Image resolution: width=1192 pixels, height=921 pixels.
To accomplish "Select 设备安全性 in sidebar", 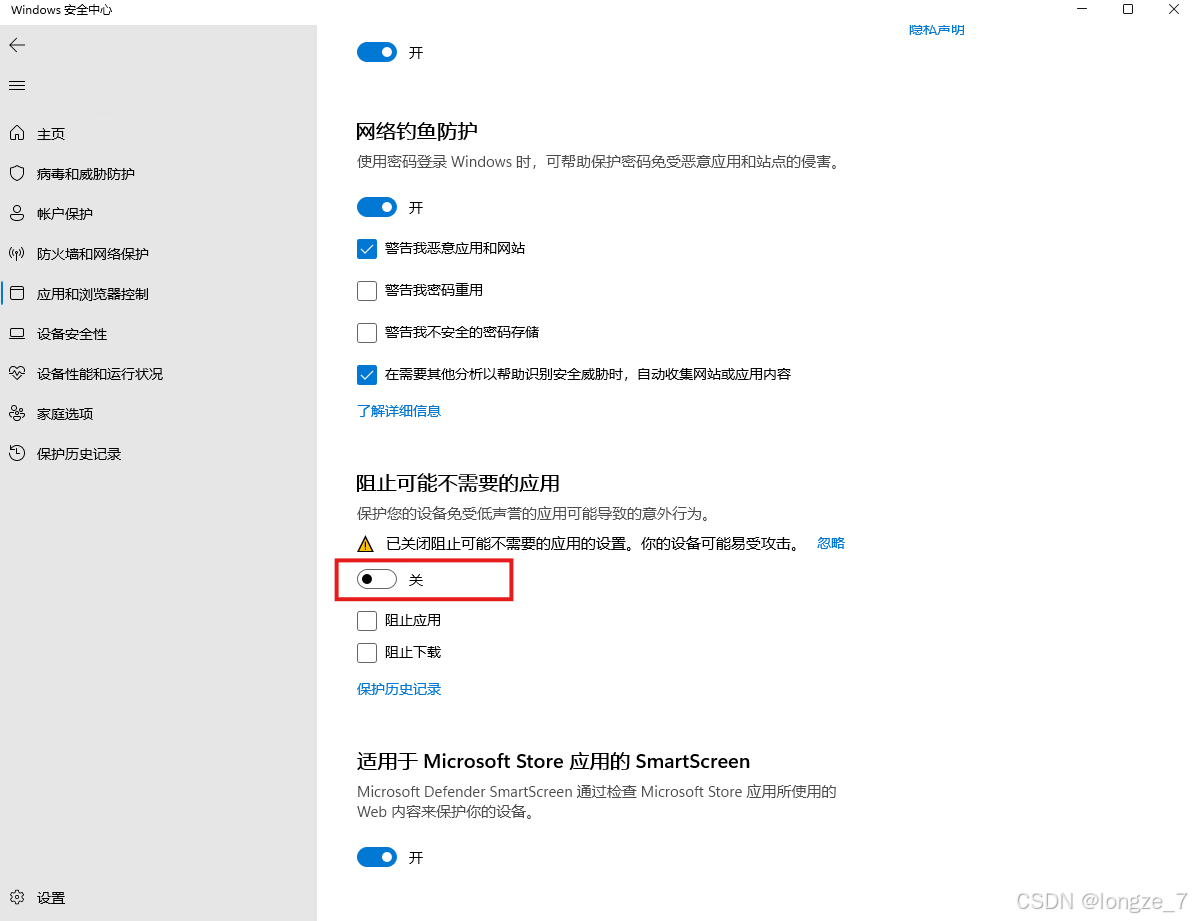I will click(72, 334).
